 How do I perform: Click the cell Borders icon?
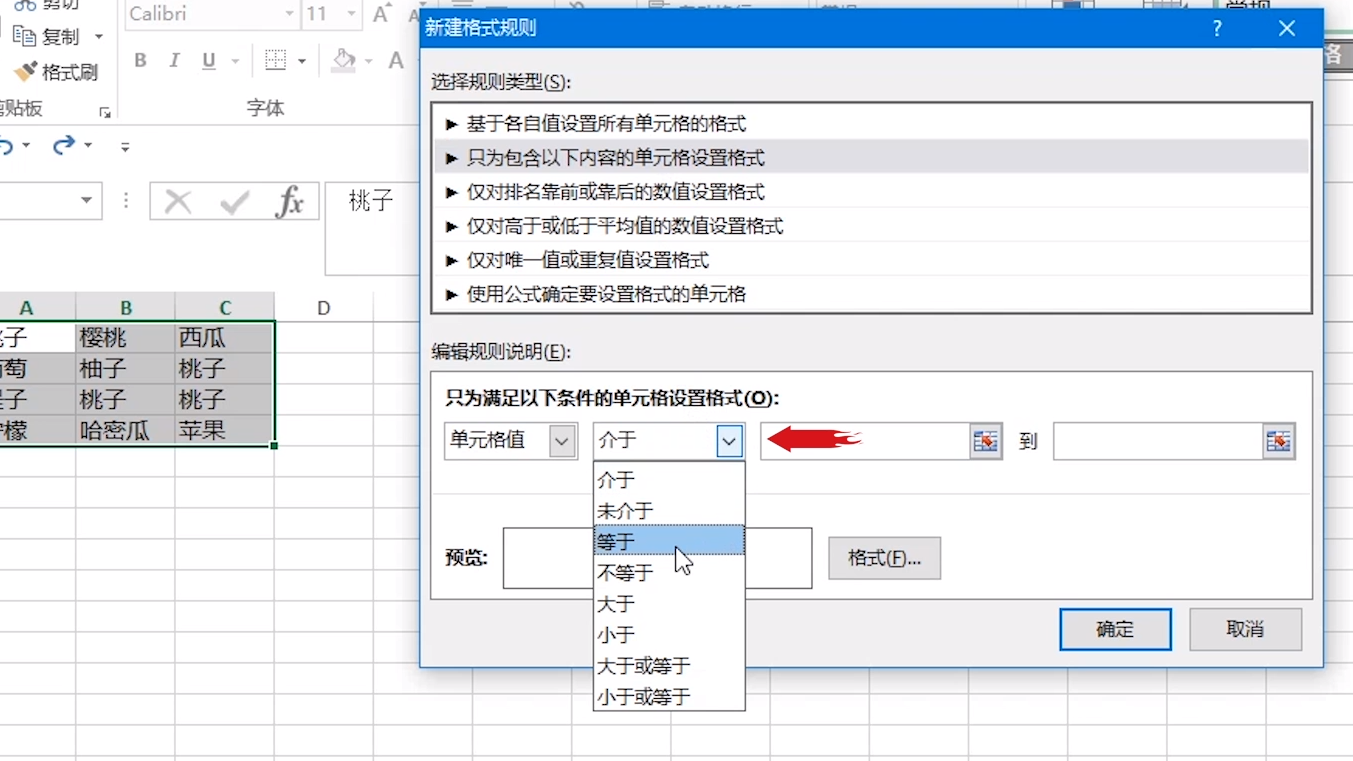point(275,61)
